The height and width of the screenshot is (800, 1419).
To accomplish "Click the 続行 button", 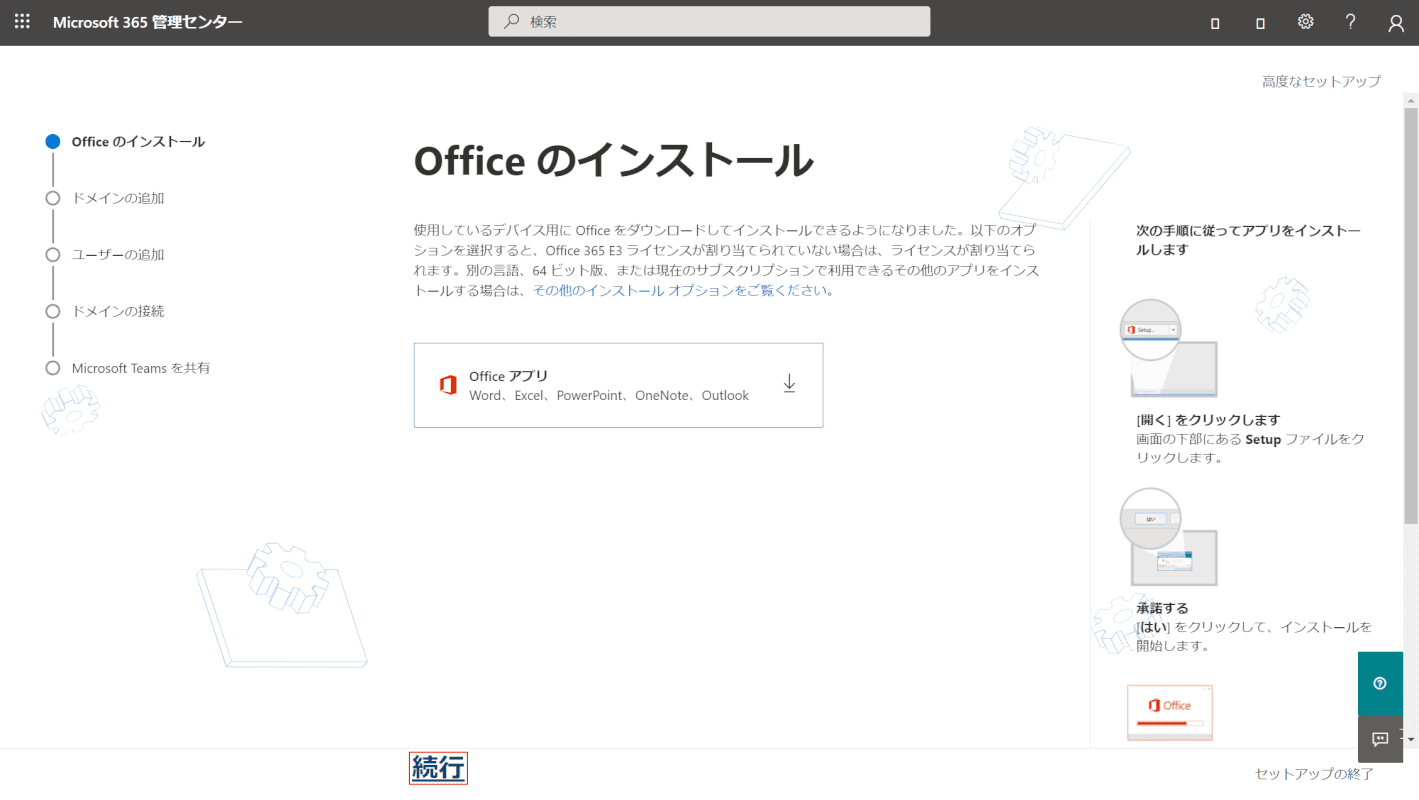I will coord(438,768).
